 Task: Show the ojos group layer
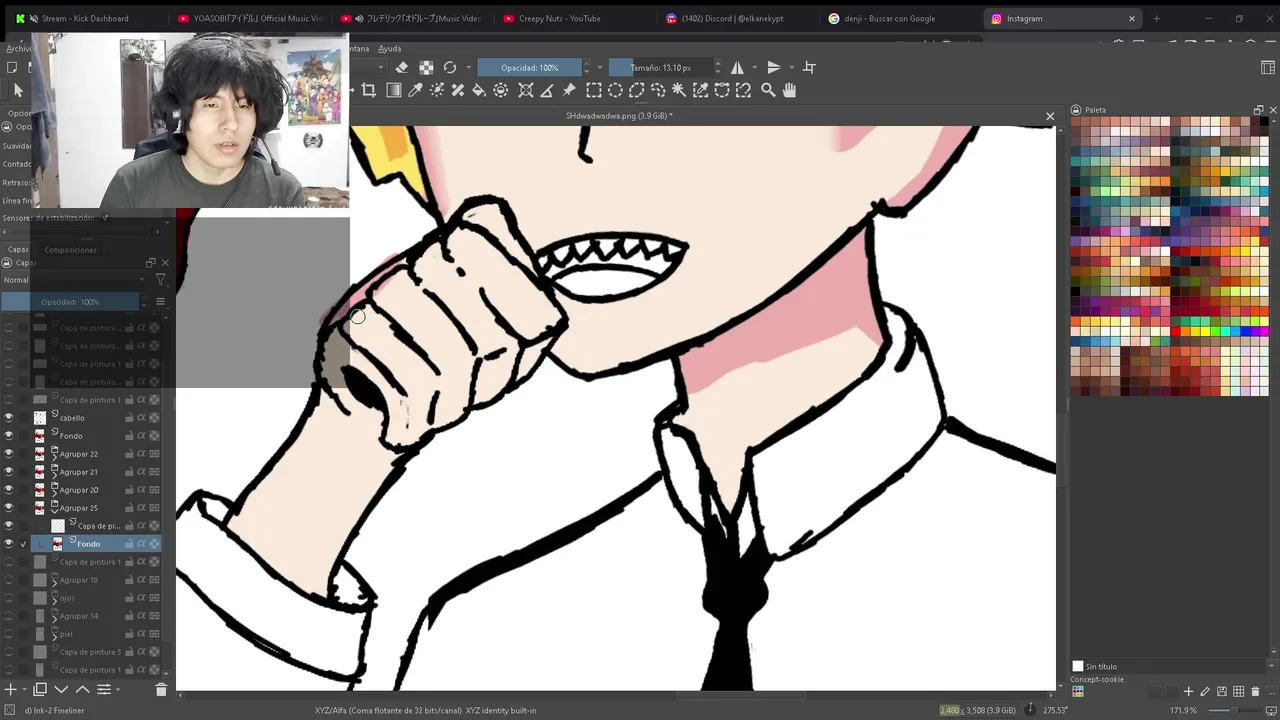tap(9, 598)
